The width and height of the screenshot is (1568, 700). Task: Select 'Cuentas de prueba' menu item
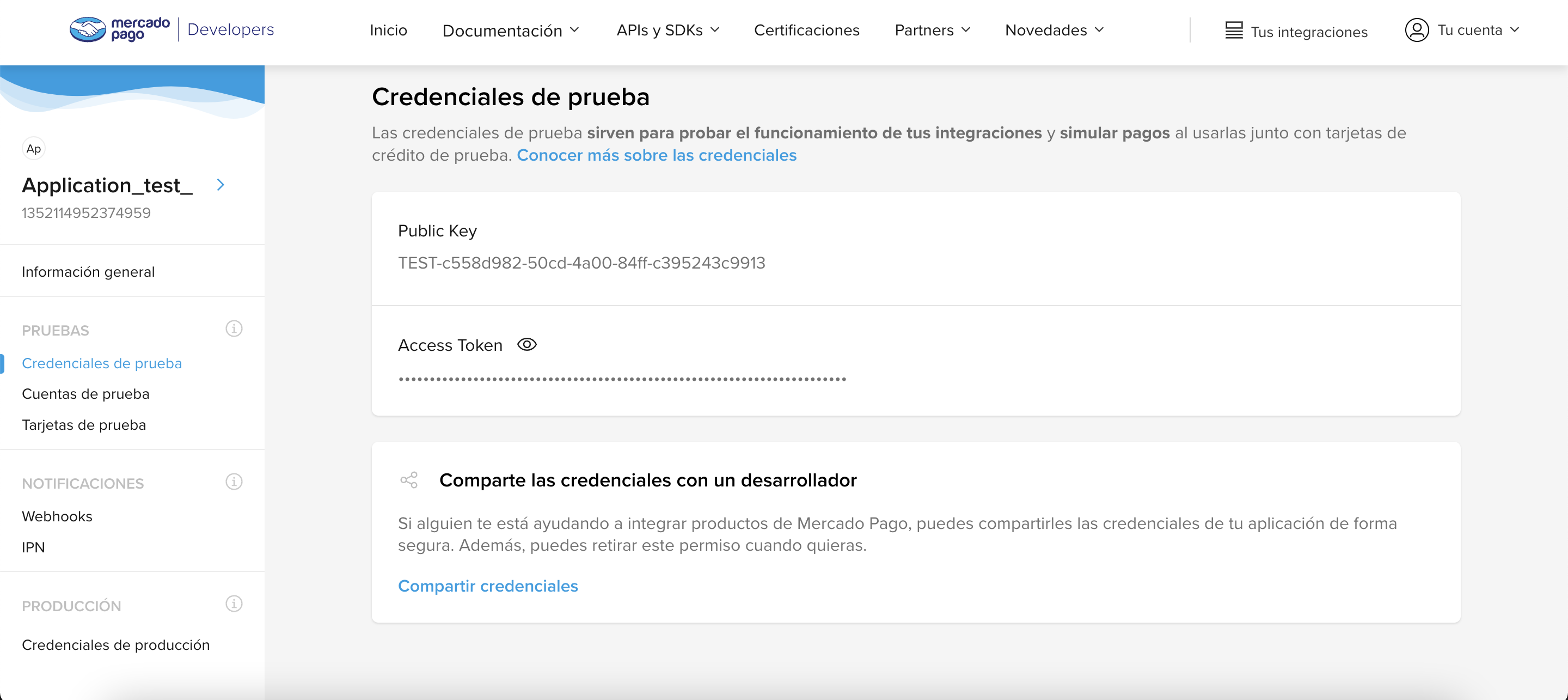pyautogui.click(x=85, y=394)
